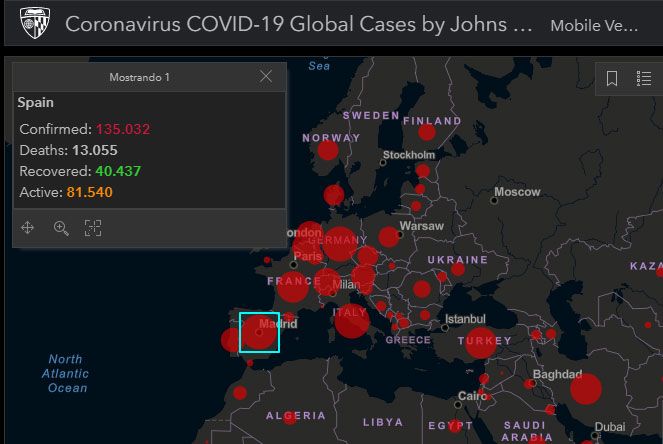Select the France case circle

pos(292,287)
